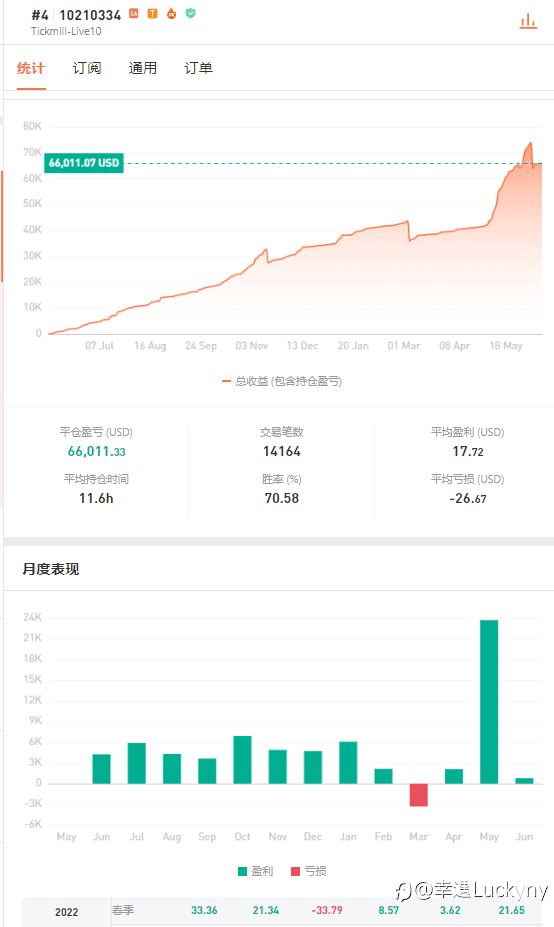Click the Tickmill-Live10 server name
The height and width of the screenshot is (927, 554).
point(66,31)
